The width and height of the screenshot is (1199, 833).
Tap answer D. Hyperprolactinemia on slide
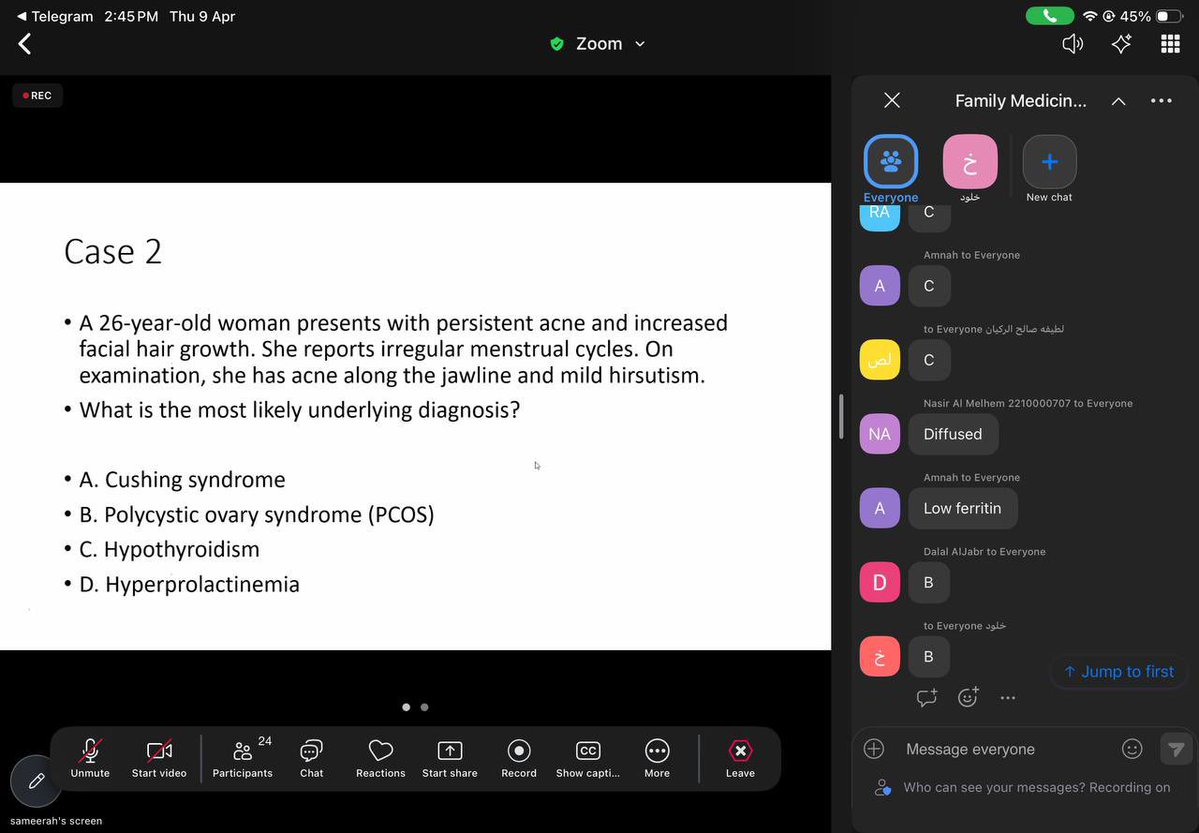189,584
